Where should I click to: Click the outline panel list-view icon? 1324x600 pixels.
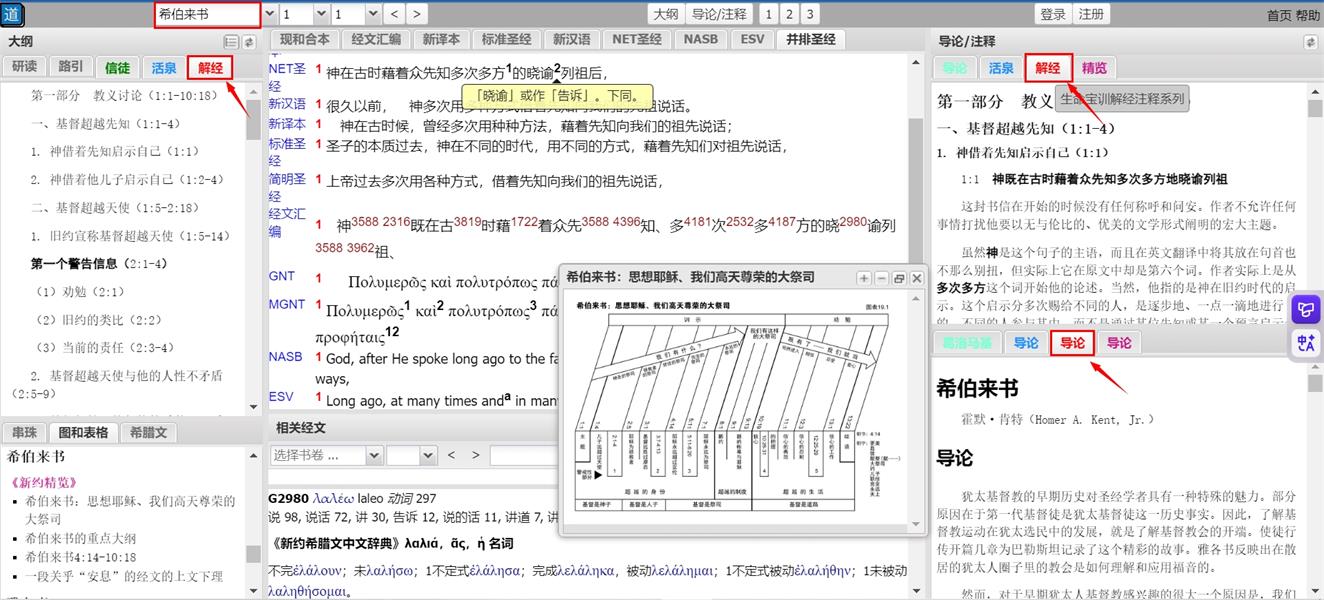click(x=231, y=42)
